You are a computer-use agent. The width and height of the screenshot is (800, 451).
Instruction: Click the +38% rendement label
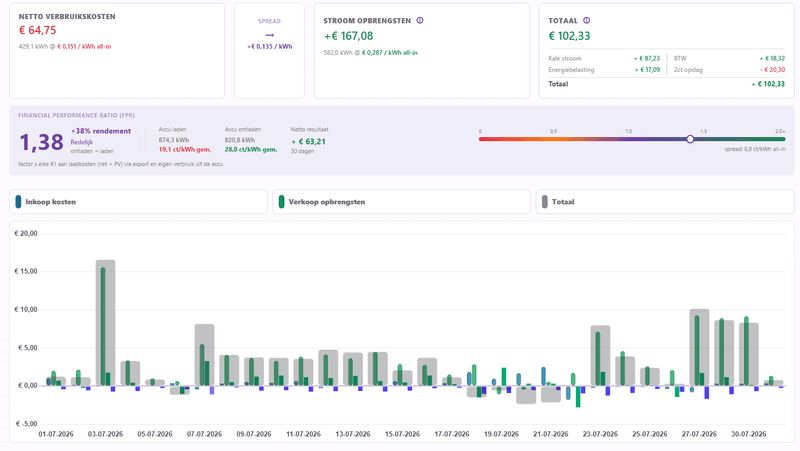point(101,131)
